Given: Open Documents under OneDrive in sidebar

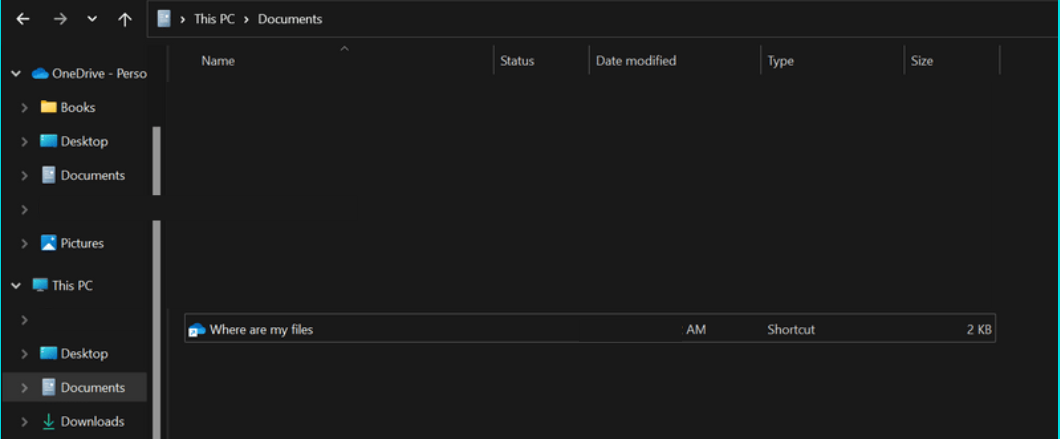Looking at the screenshot, I should 93,175.
